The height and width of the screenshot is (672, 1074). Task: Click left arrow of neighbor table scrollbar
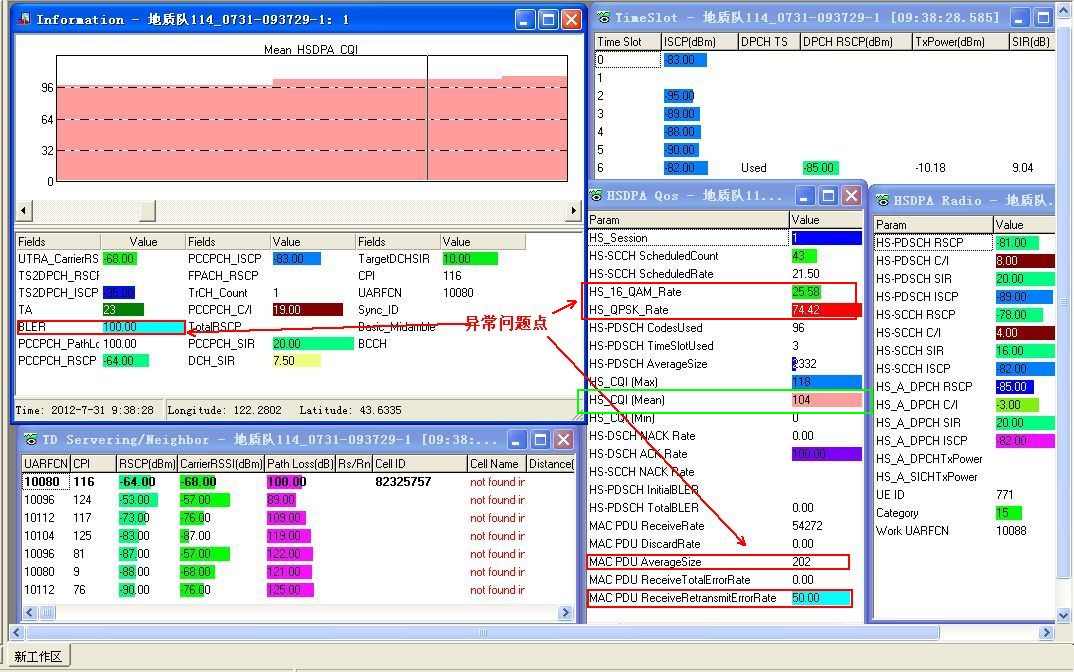point(30,612)
